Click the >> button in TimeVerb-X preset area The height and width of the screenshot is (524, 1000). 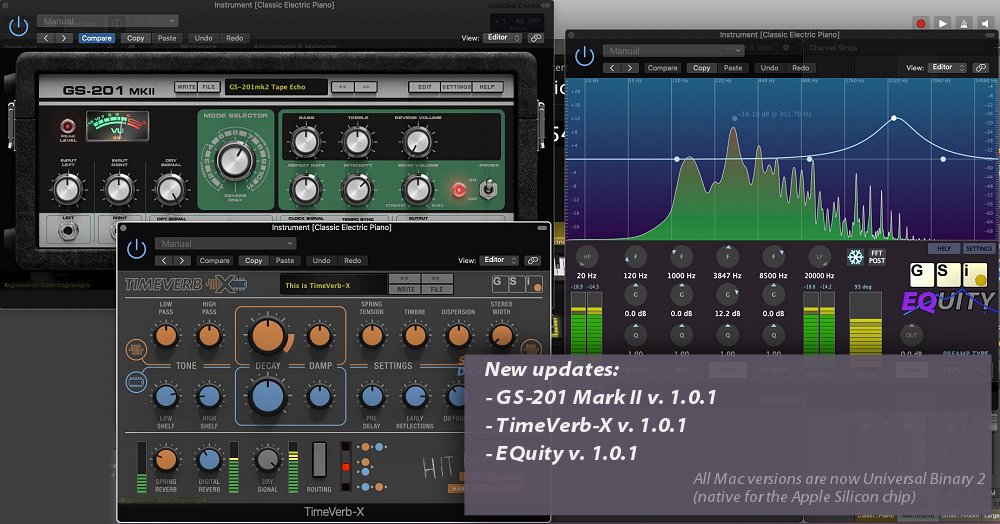pyautogui.click(x=436, y=279)
